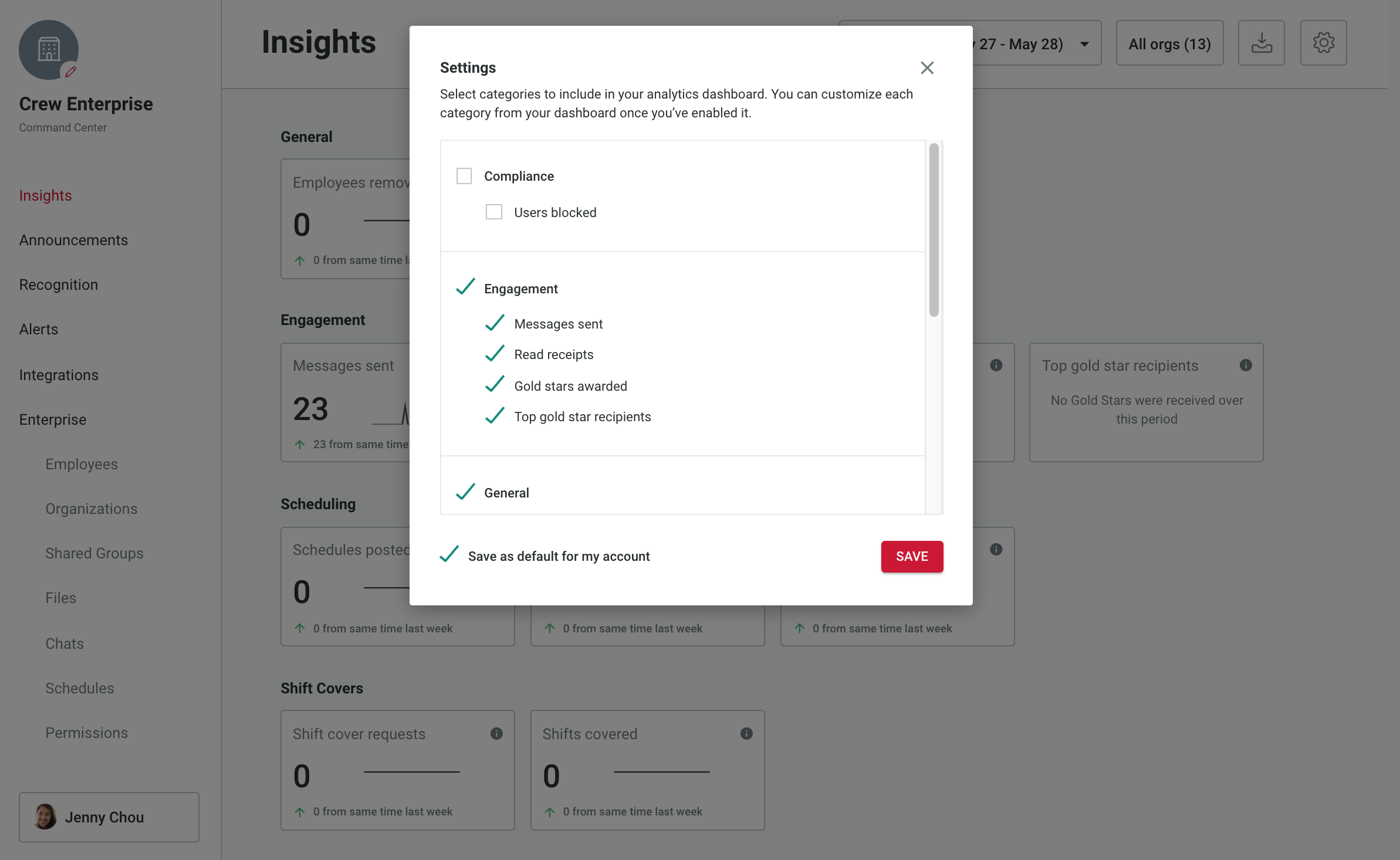Click the red SAVE button

tap(912, 556)
